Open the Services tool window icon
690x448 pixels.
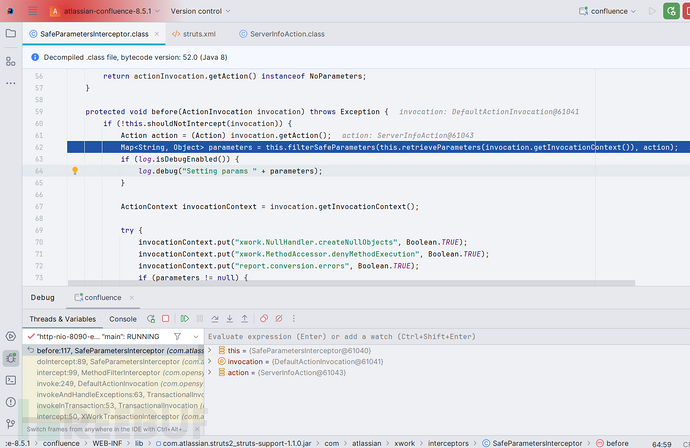[x=11, y=337]
